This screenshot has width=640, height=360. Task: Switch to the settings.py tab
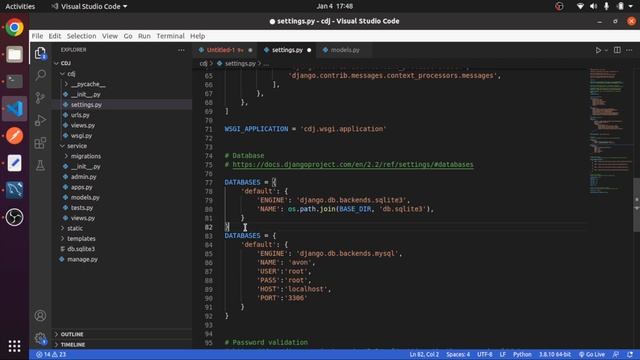287,50
